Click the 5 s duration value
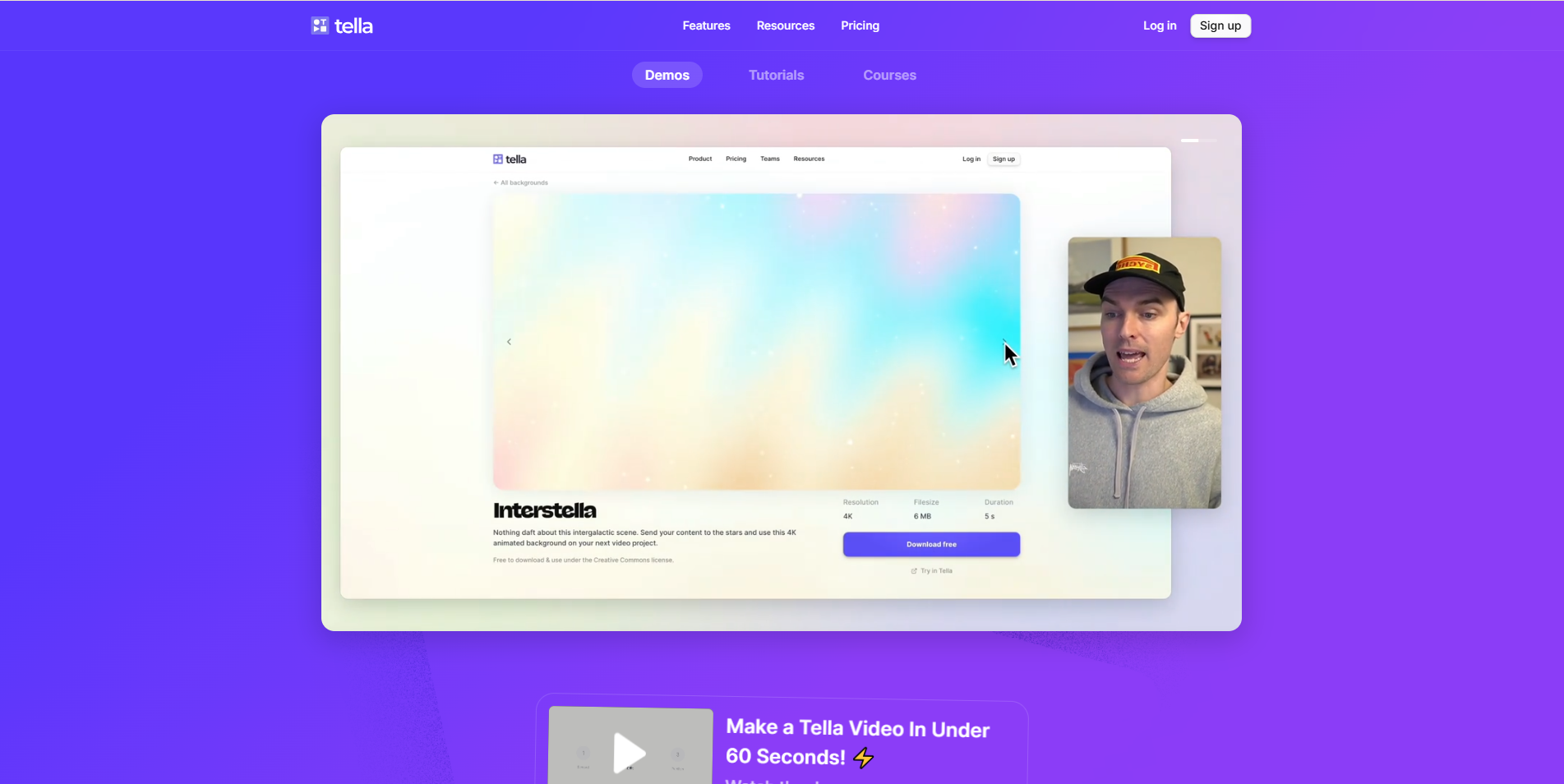1564x784 pixels. (990, 516)
